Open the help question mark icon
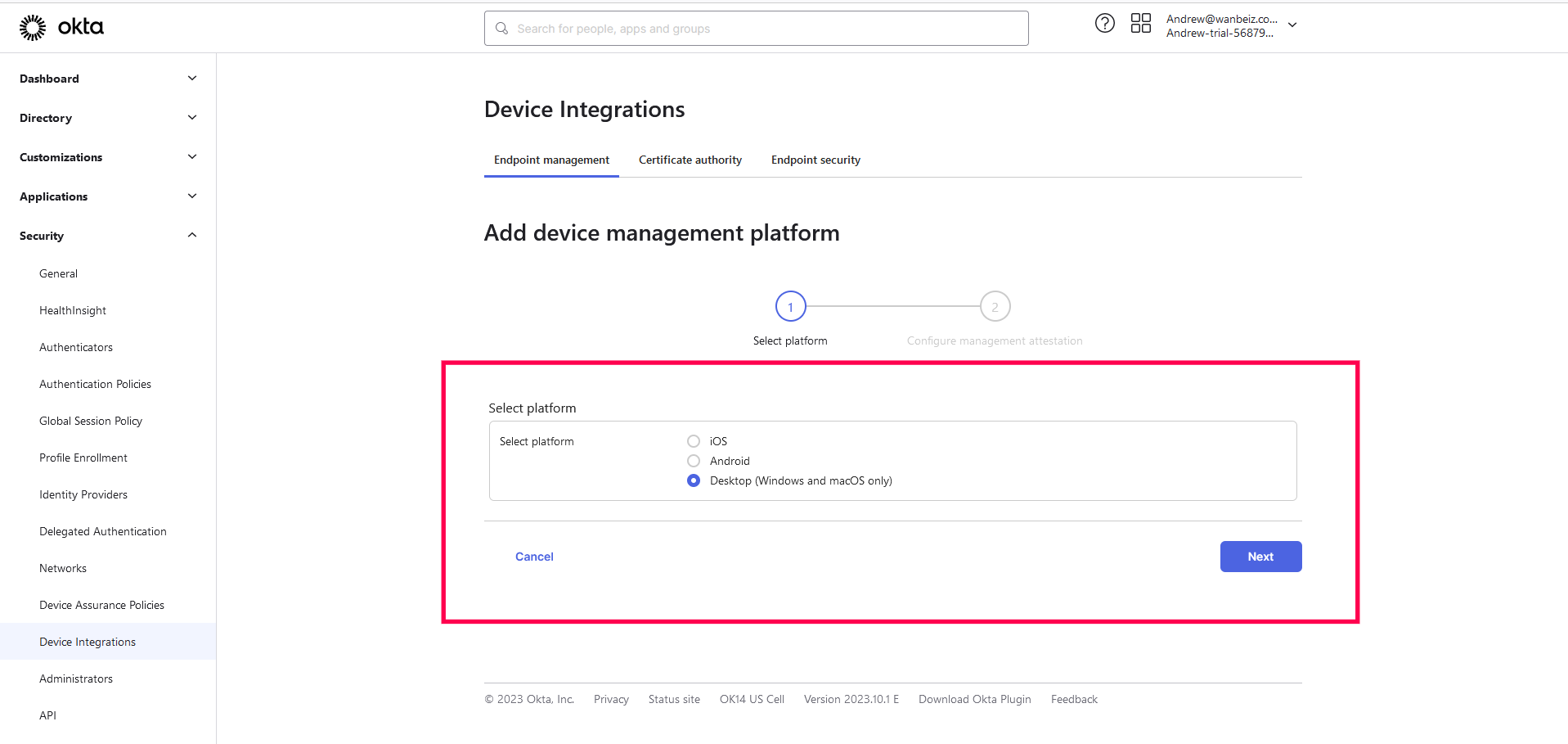This screenshot has width=1568, height=744. tap(1104, 23)
